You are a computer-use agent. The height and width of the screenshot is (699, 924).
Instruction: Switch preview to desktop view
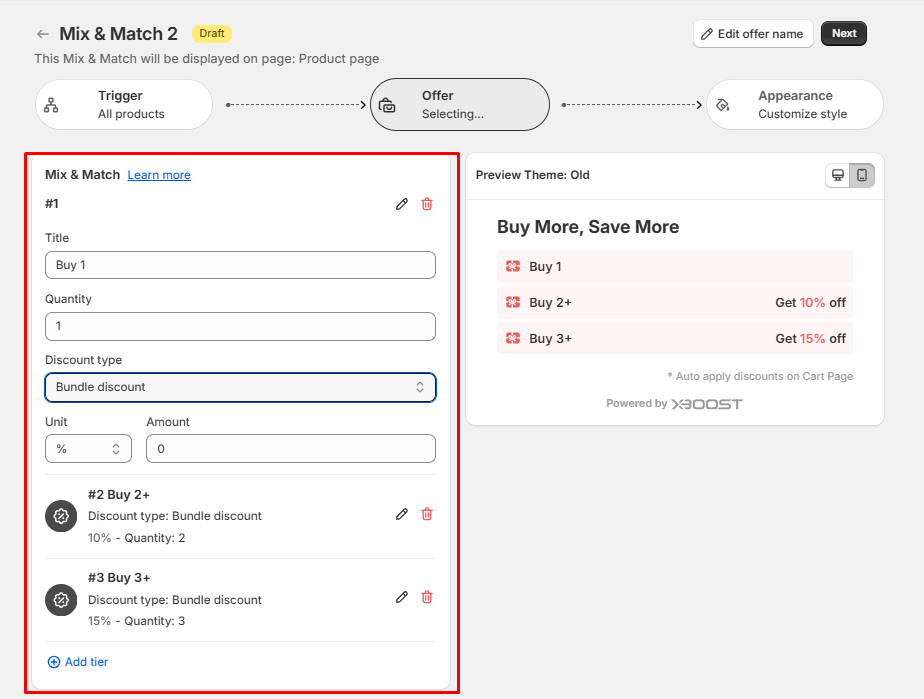point(838,175)
